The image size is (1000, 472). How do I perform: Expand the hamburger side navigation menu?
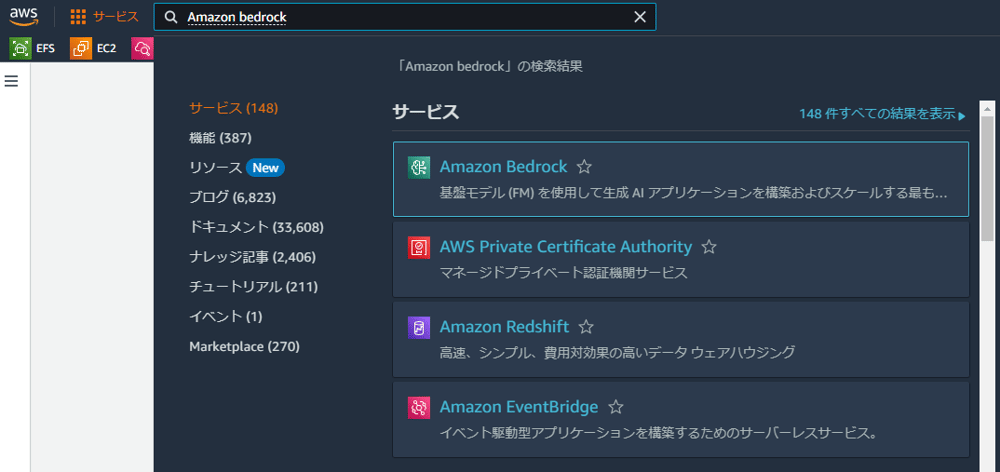click(x=11, y=81)
